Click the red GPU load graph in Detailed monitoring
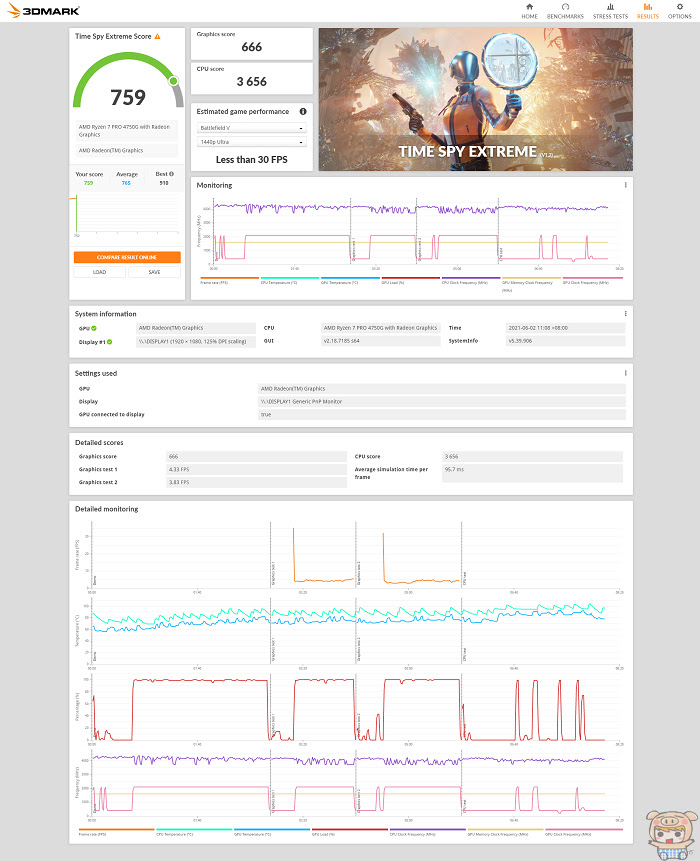The width and height of the screenshot is (700, 861). pos(356,708)
